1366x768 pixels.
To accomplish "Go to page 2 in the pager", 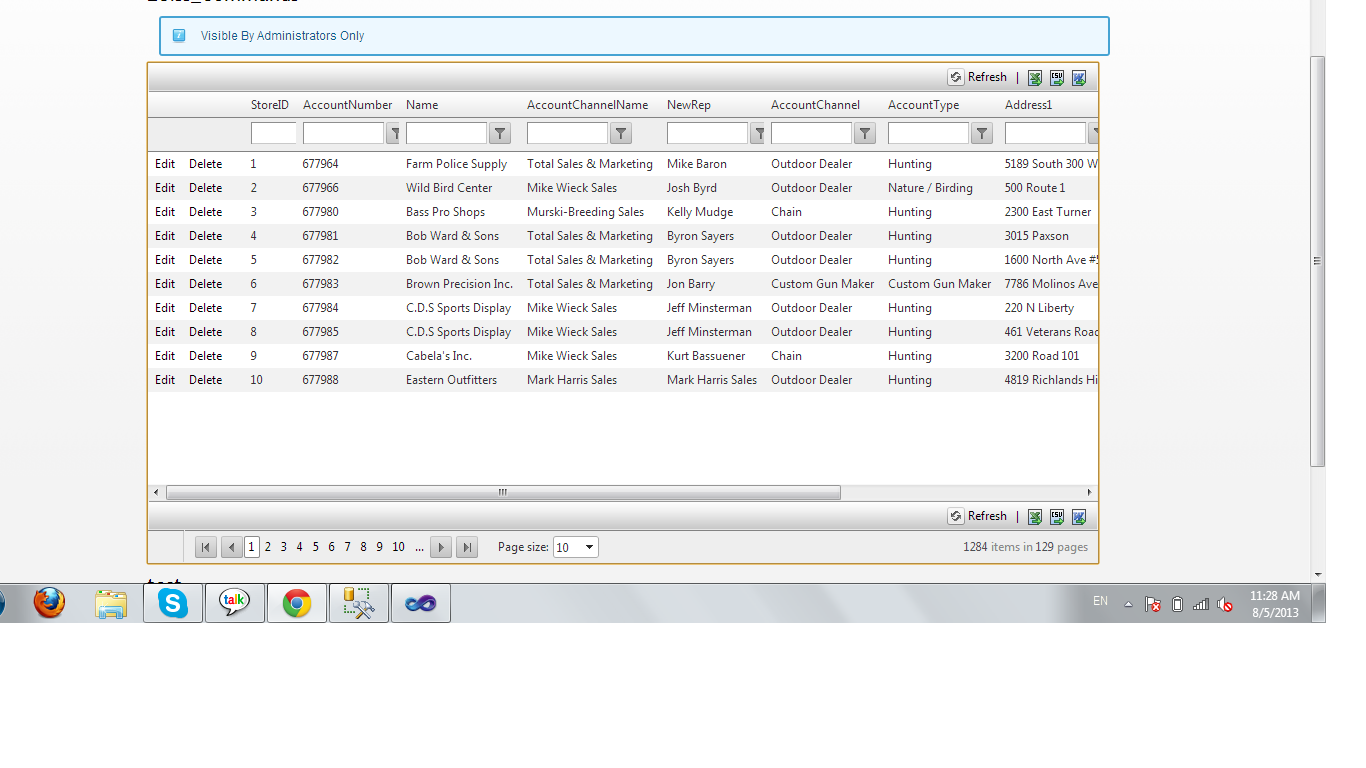I will click(268, 547).
